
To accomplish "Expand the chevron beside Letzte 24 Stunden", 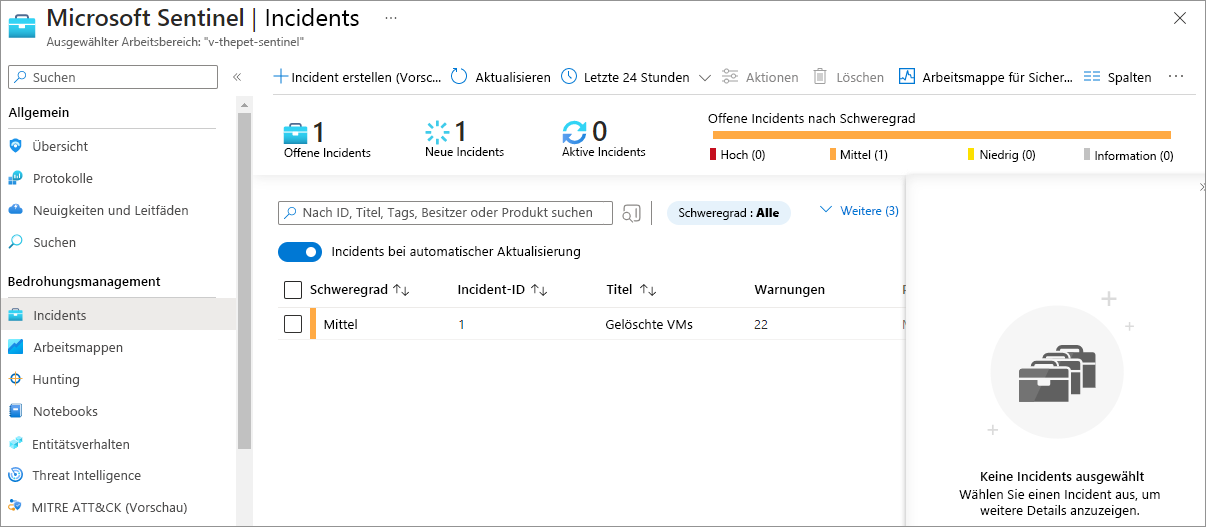I will point(704,77).
